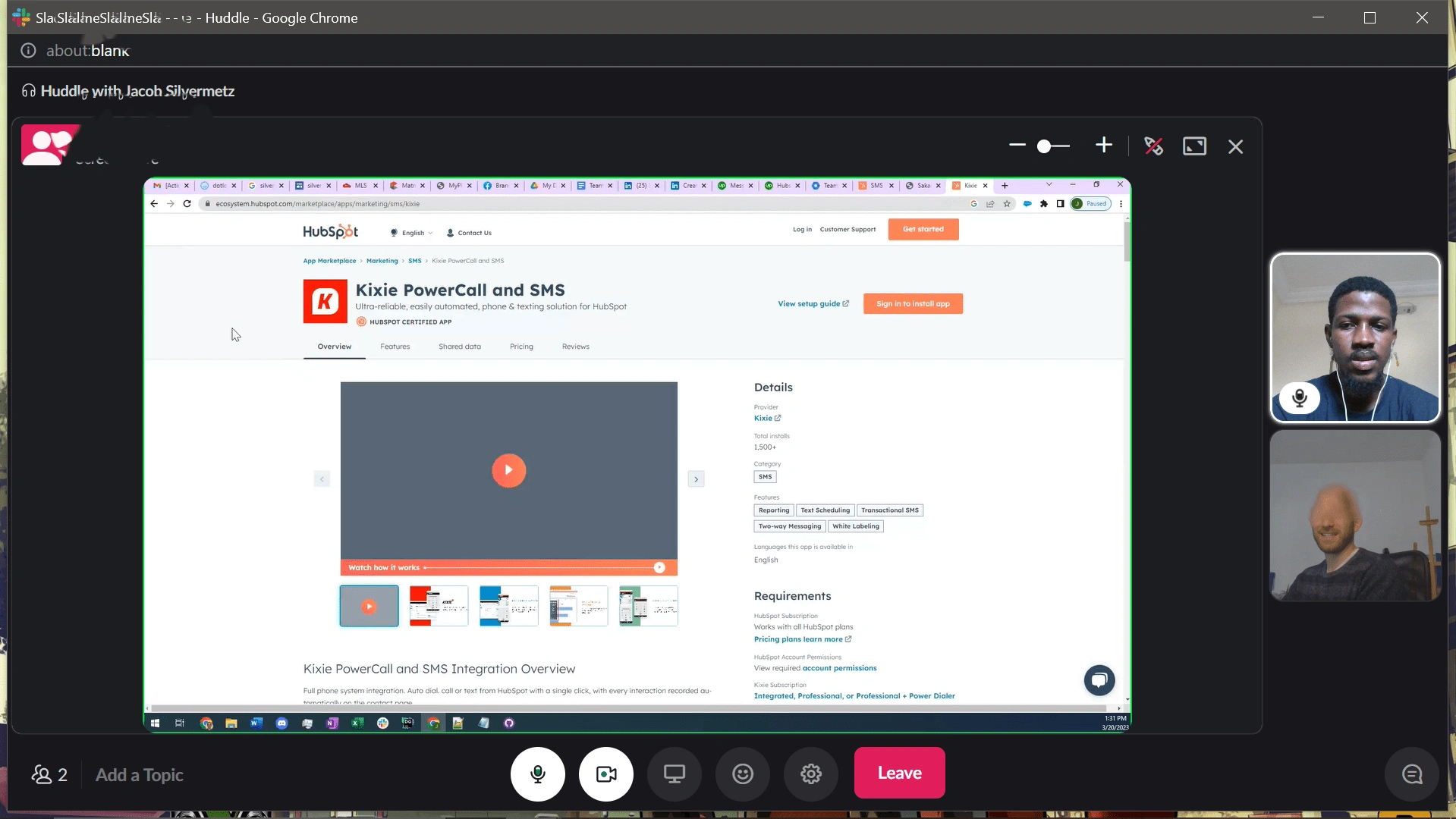Open the View setup guide link

[x=813, y=303]
